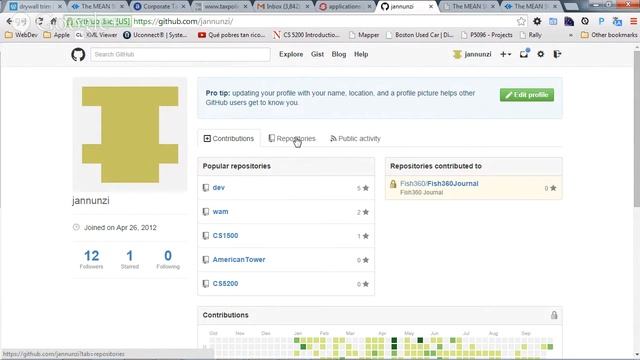Click the star icon on CS1500 repository
The image size is (640, 360).
[x=366, y=236]
